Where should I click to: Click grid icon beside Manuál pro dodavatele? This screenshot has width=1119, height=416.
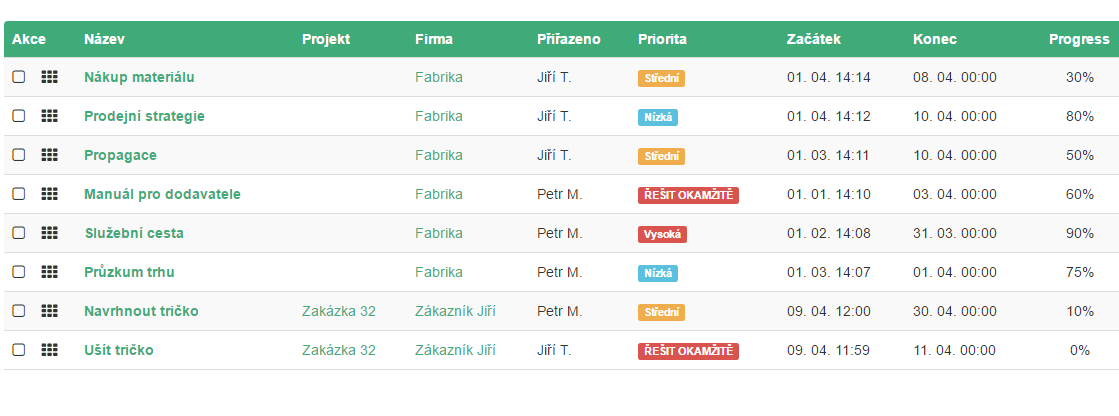click(49, 194)
